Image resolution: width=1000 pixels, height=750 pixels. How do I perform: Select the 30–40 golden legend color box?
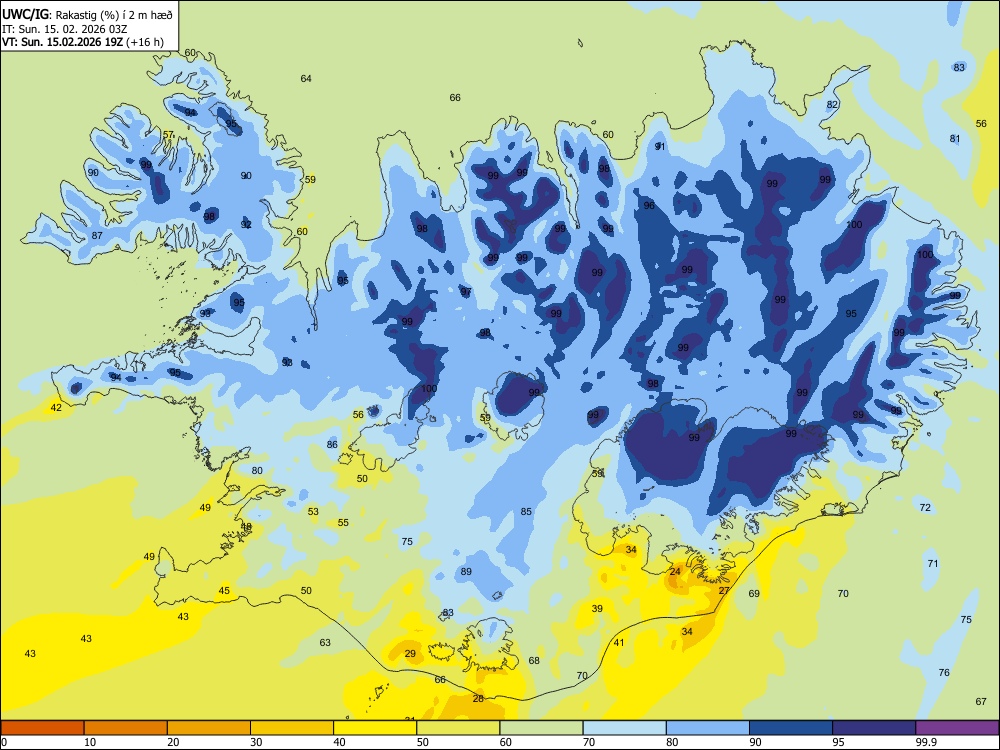click(292, 728)
